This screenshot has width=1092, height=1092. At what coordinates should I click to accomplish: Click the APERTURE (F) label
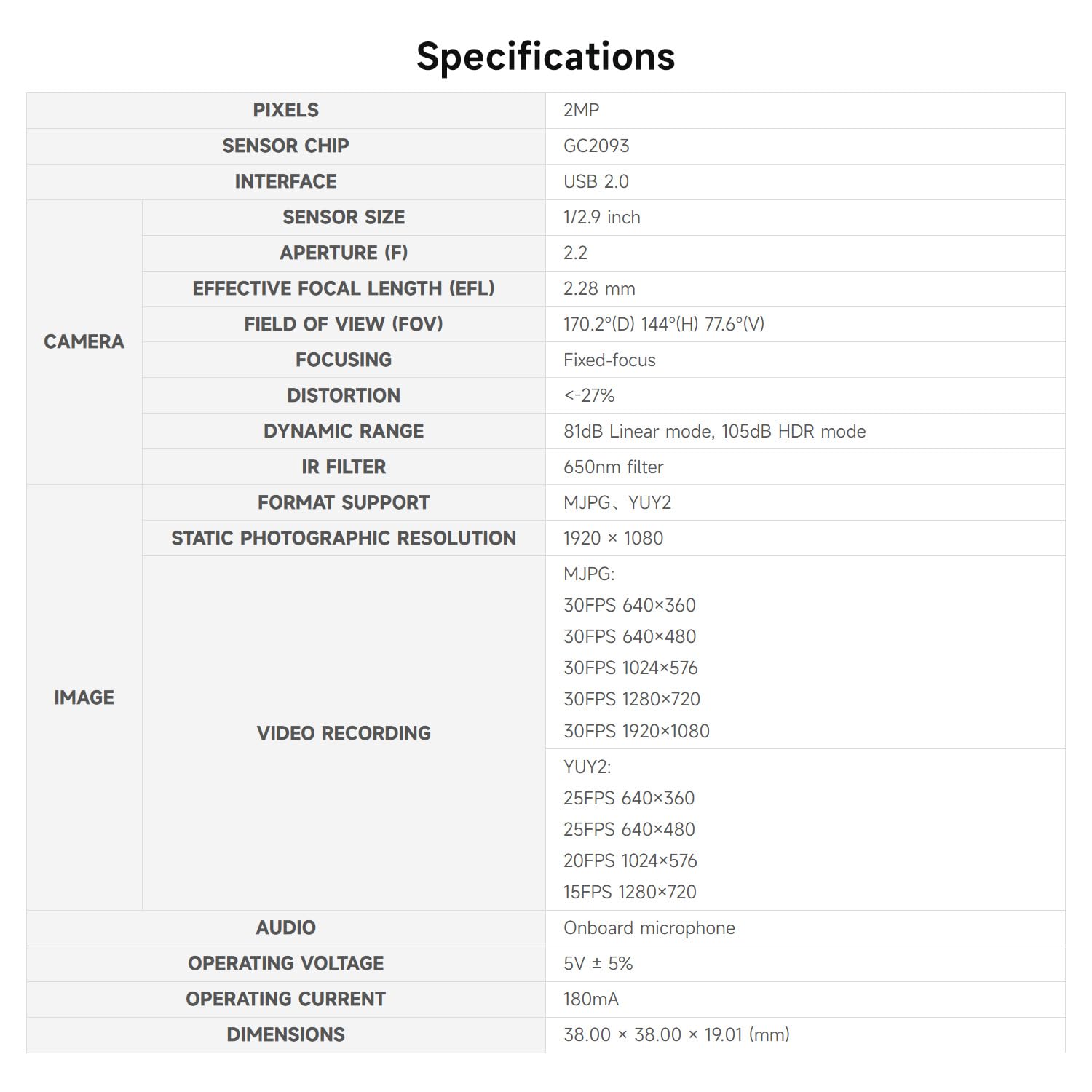click(x=344, y=253)
